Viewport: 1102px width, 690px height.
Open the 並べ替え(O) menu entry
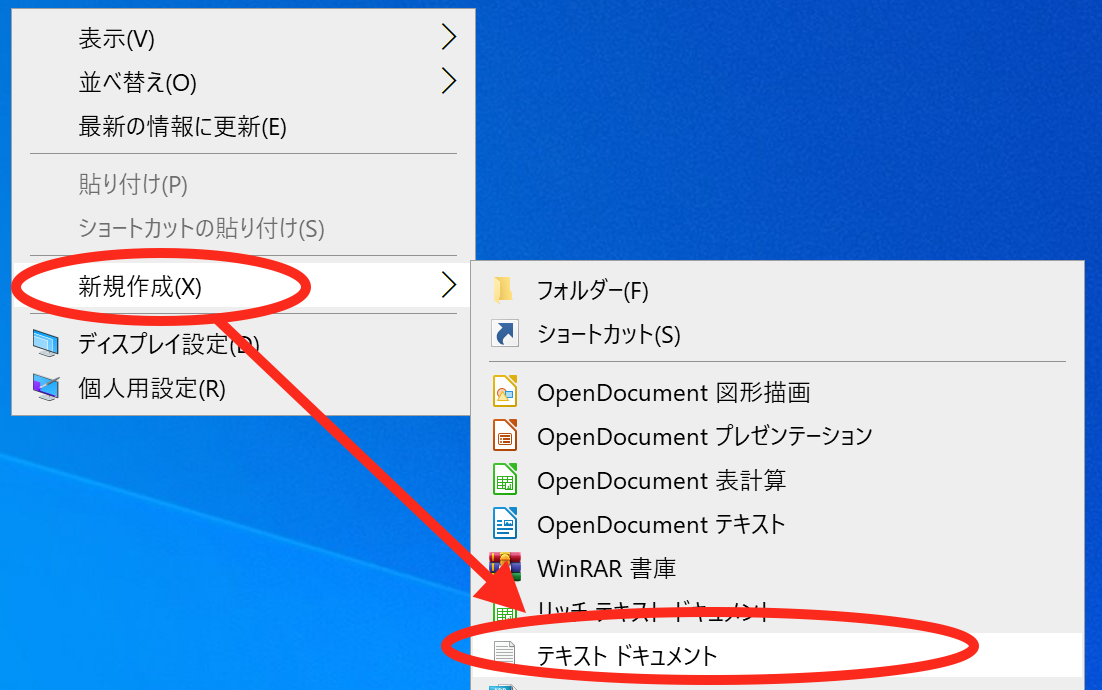[243, 82]
